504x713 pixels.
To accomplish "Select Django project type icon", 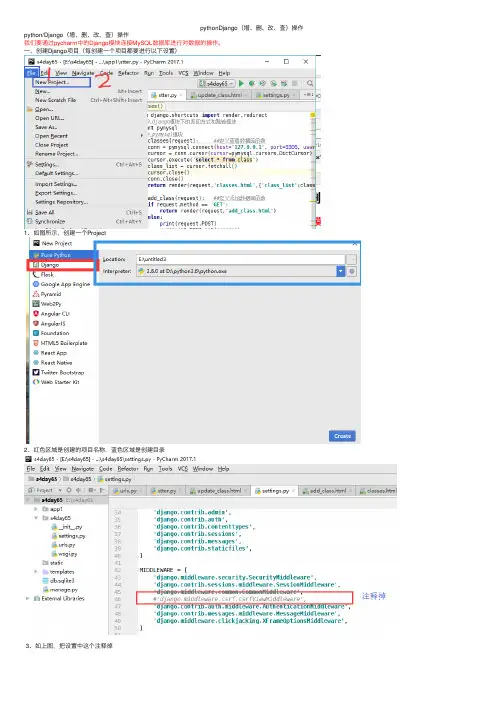I will 36,265.
